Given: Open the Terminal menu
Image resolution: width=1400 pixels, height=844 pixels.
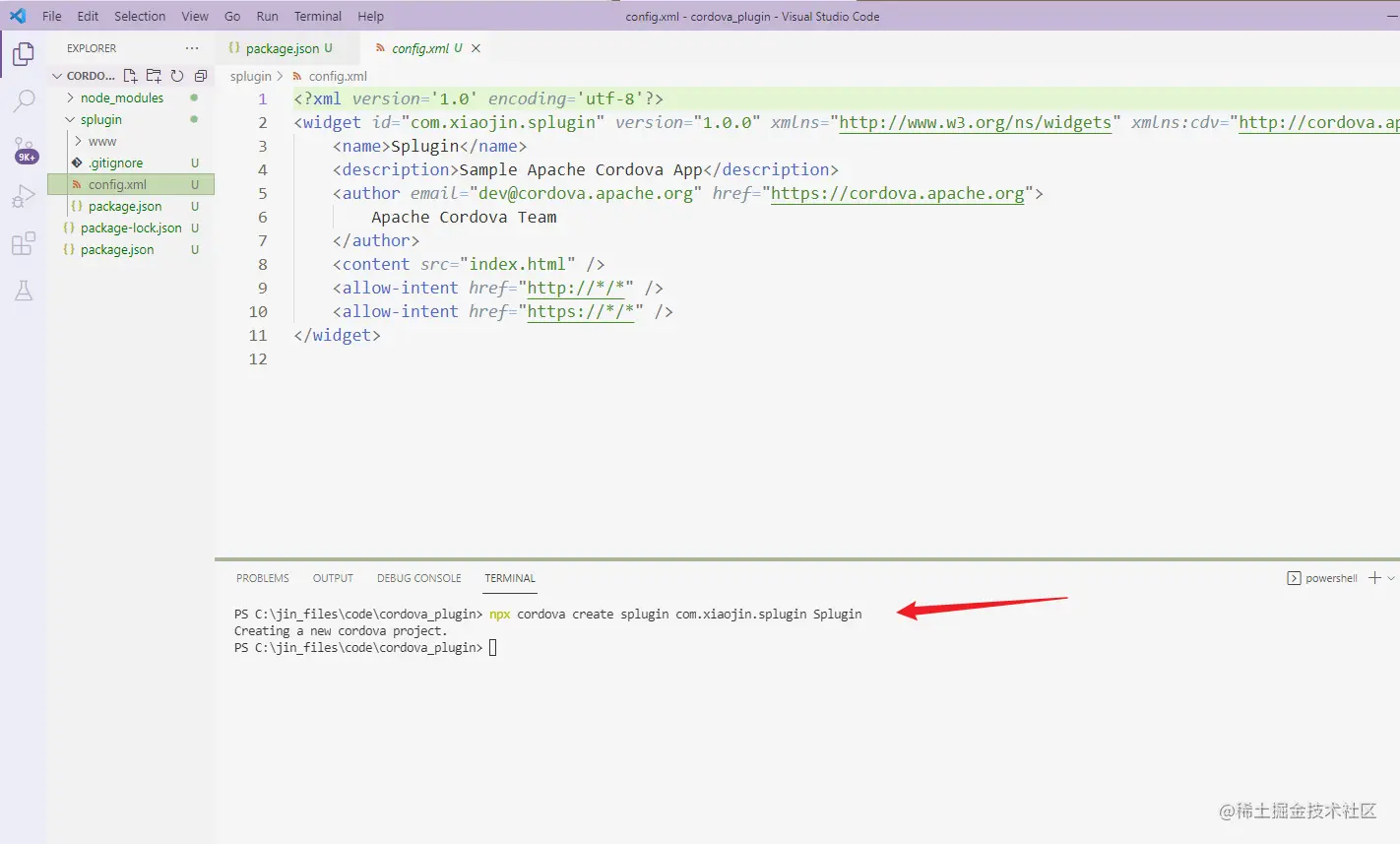Looking at the screenshot, I should (318, 16).
